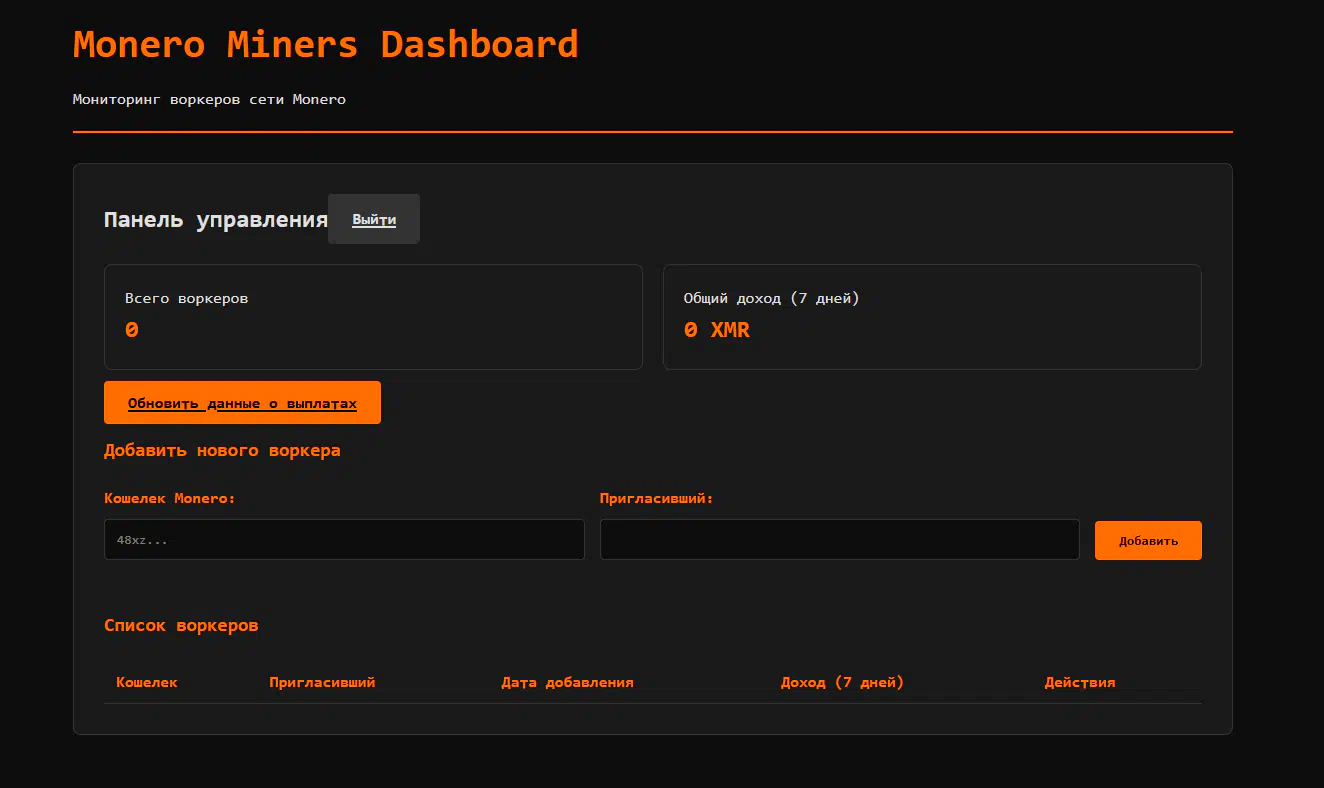This screenshot has width=1324, height=788.
Task: Select the Кошелек table column header
Action: click(x=147, y=682)
